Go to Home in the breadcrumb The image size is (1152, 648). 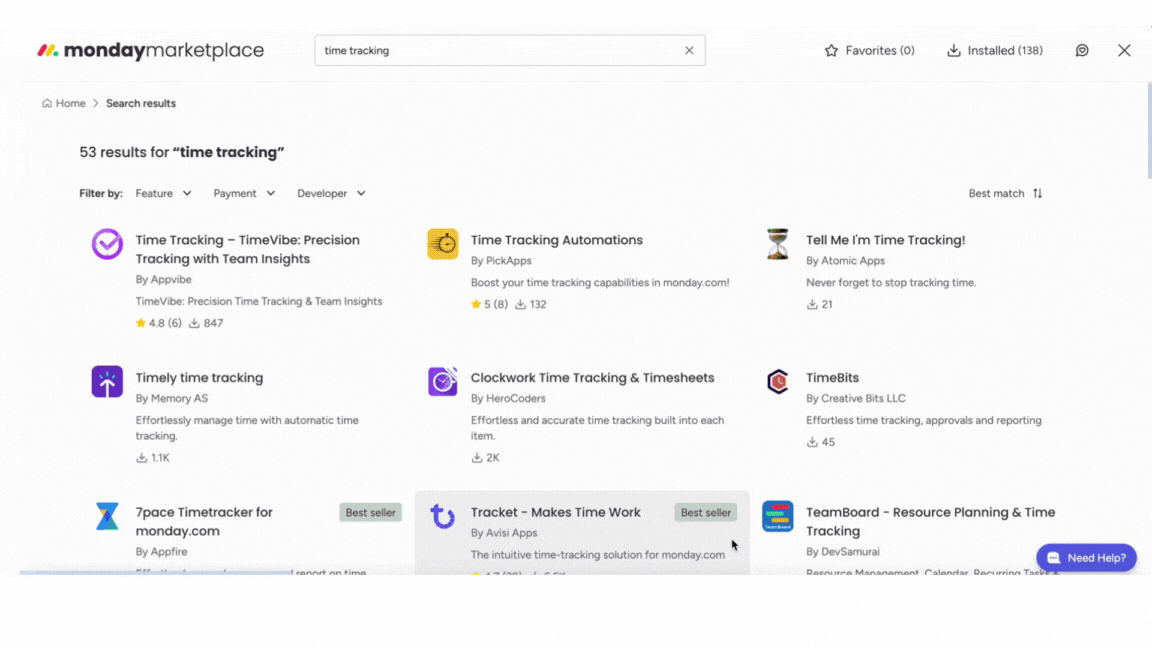64,104
